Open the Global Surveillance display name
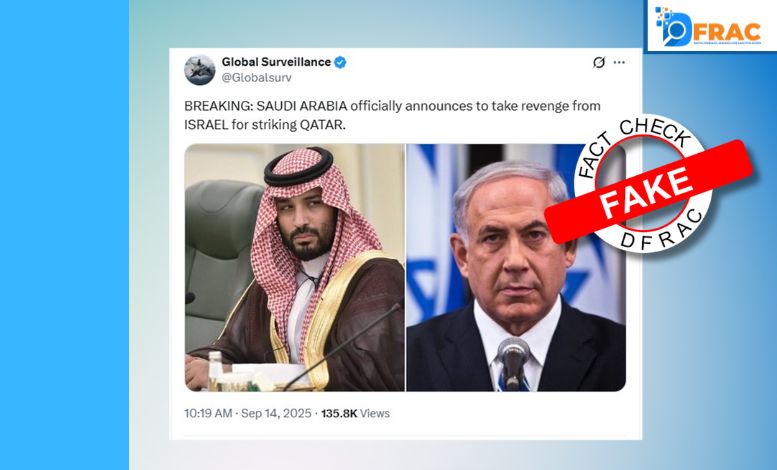Screen dimensions: 777x470 pos(276,62)
